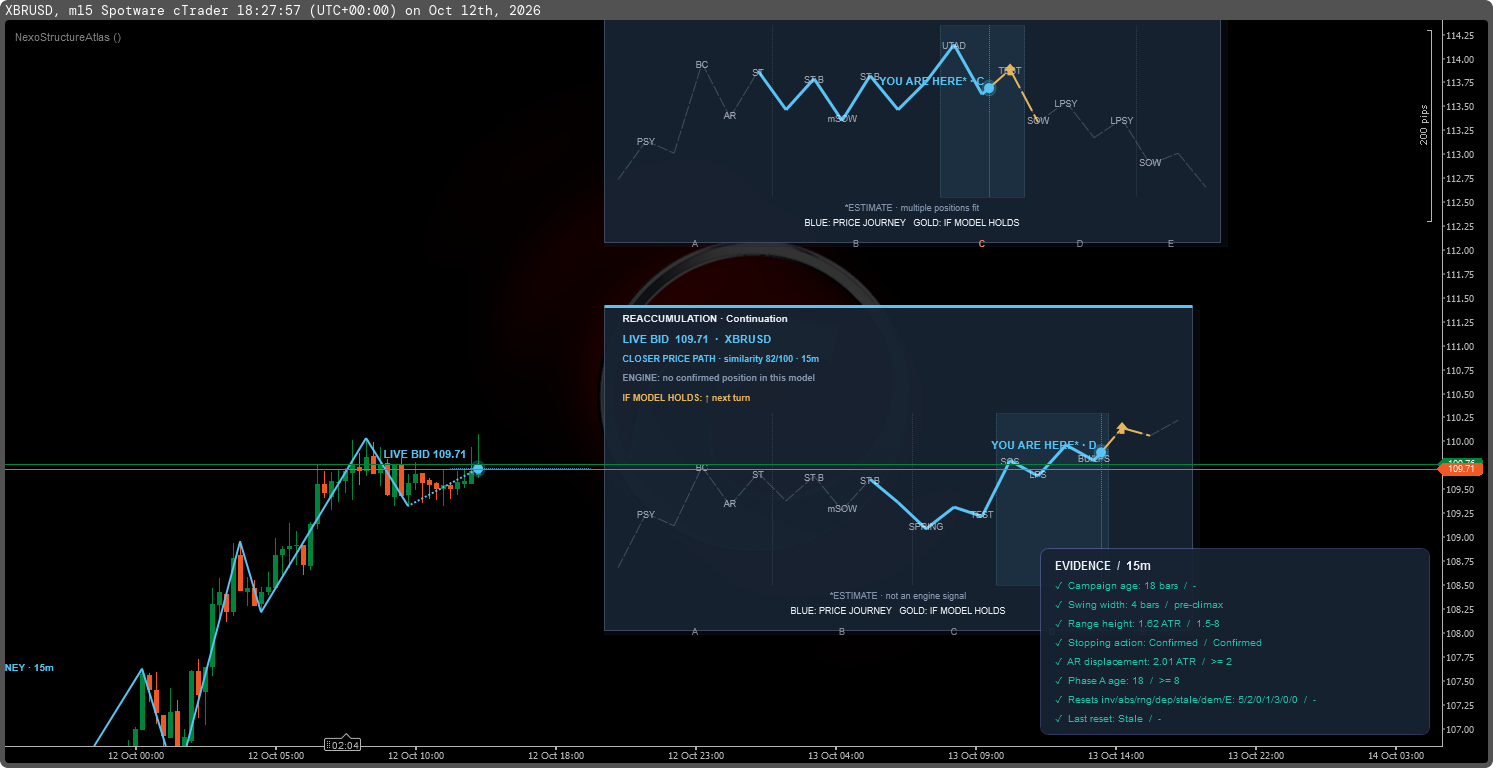Image resolution: width=1493 pixels, height=768 pixels.
Task: Click "ENGINE: no confirmed position in this model"
Action: [x=719, y=378]
